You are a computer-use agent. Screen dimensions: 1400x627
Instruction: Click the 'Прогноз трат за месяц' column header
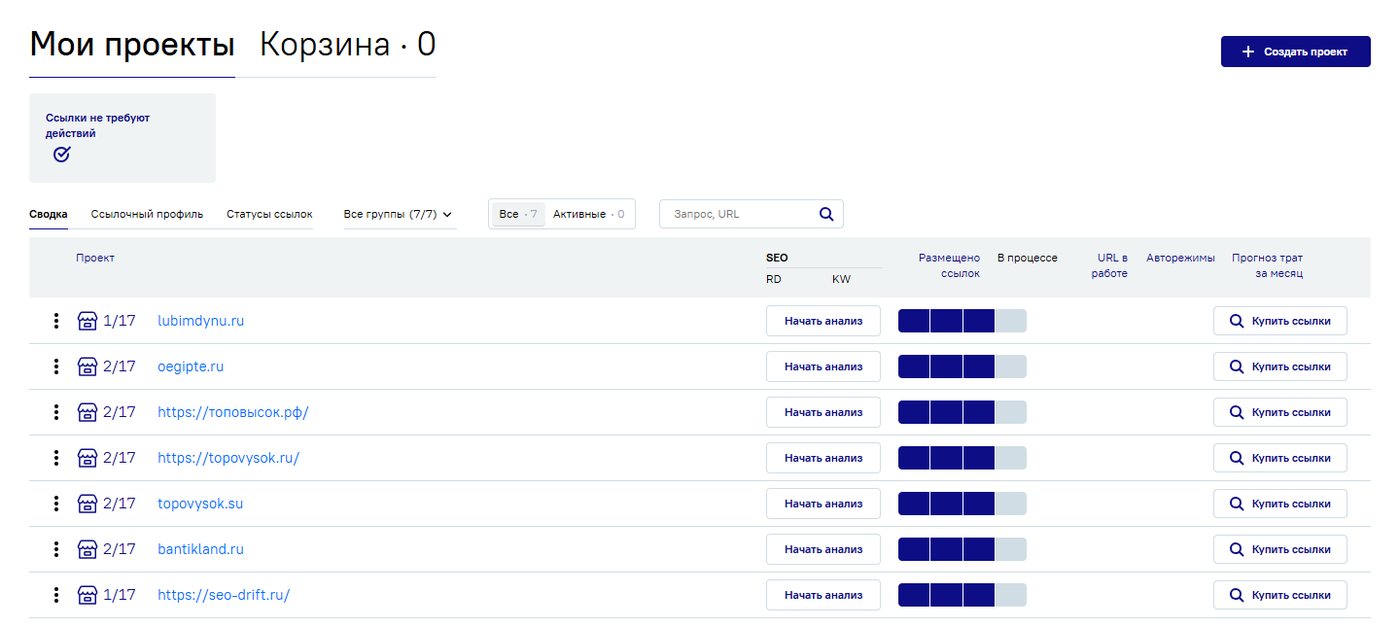click(1267, 266)
